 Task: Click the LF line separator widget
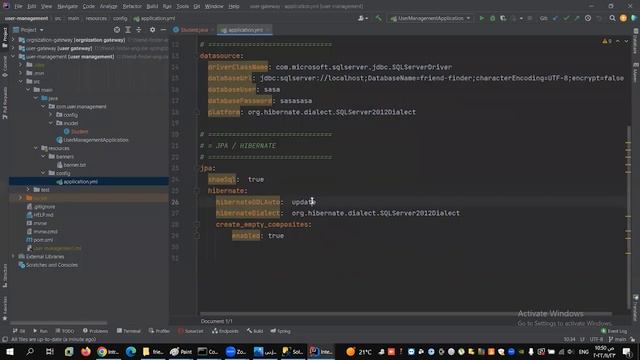(x=582, y=340)
